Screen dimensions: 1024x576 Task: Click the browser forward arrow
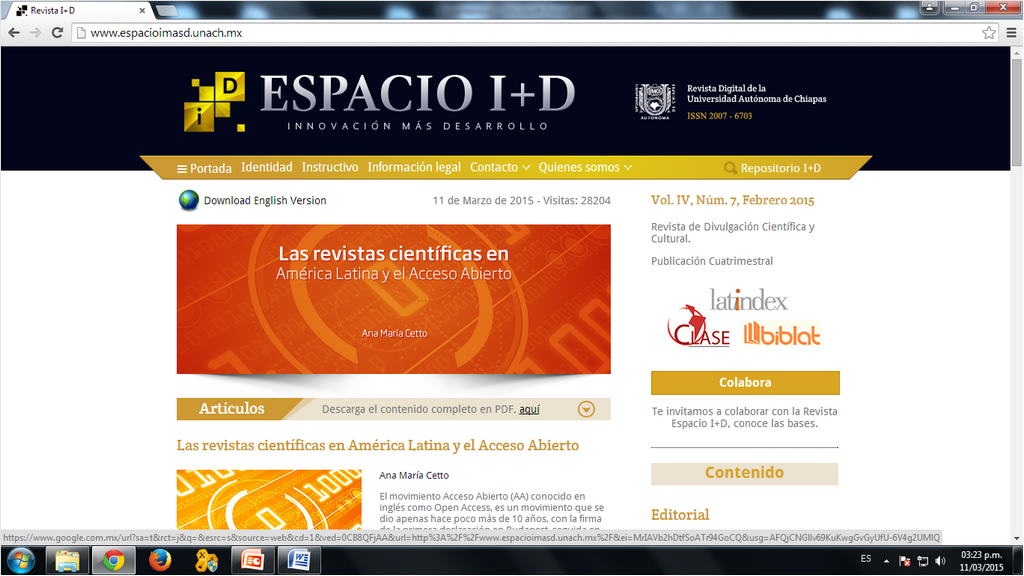coord(35,33)
